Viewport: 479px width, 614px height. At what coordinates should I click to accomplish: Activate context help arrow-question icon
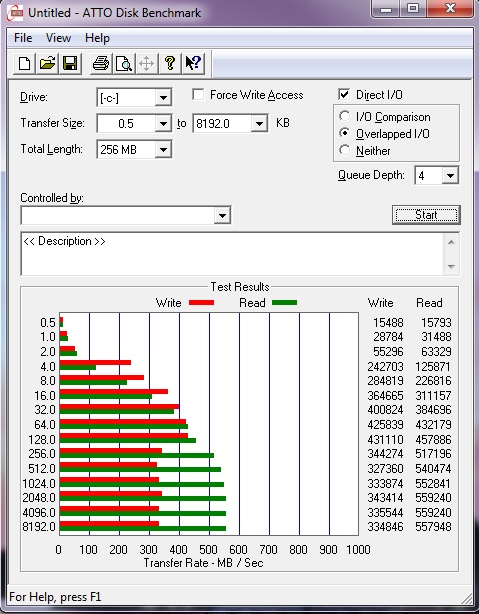(x=193, y=63)
